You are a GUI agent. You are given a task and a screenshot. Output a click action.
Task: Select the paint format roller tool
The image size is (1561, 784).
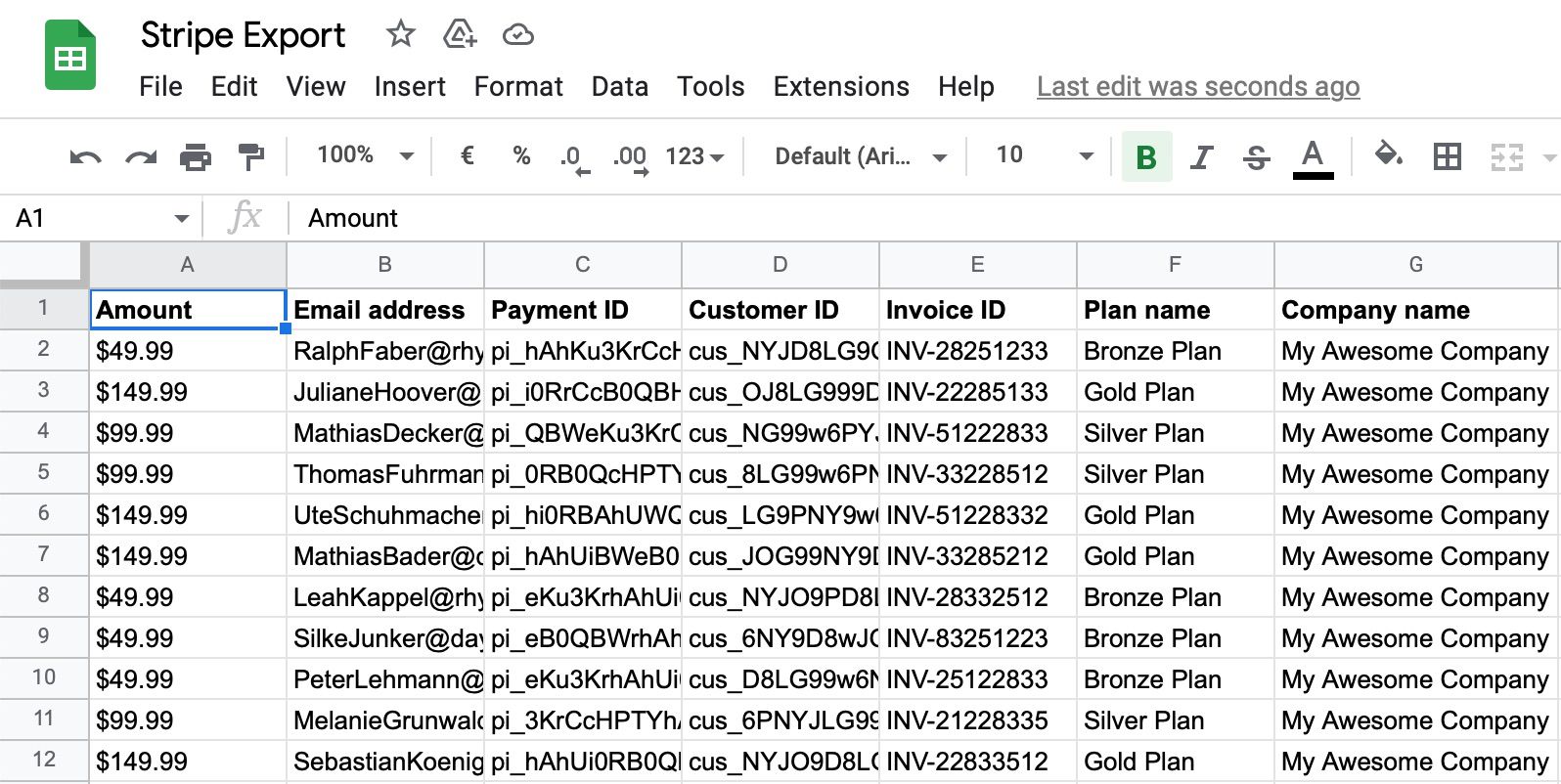[x=251, y=156]
